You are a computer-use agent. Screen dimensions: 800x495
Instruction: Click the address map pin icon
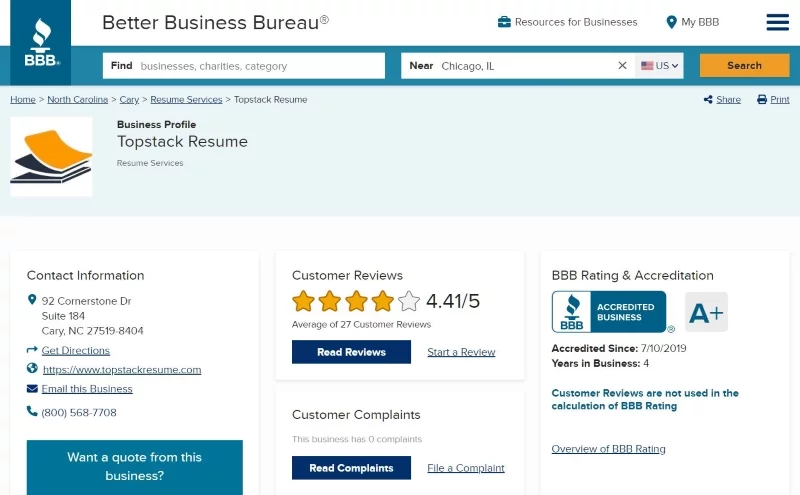pyautogui.click(x=32, y=300)
